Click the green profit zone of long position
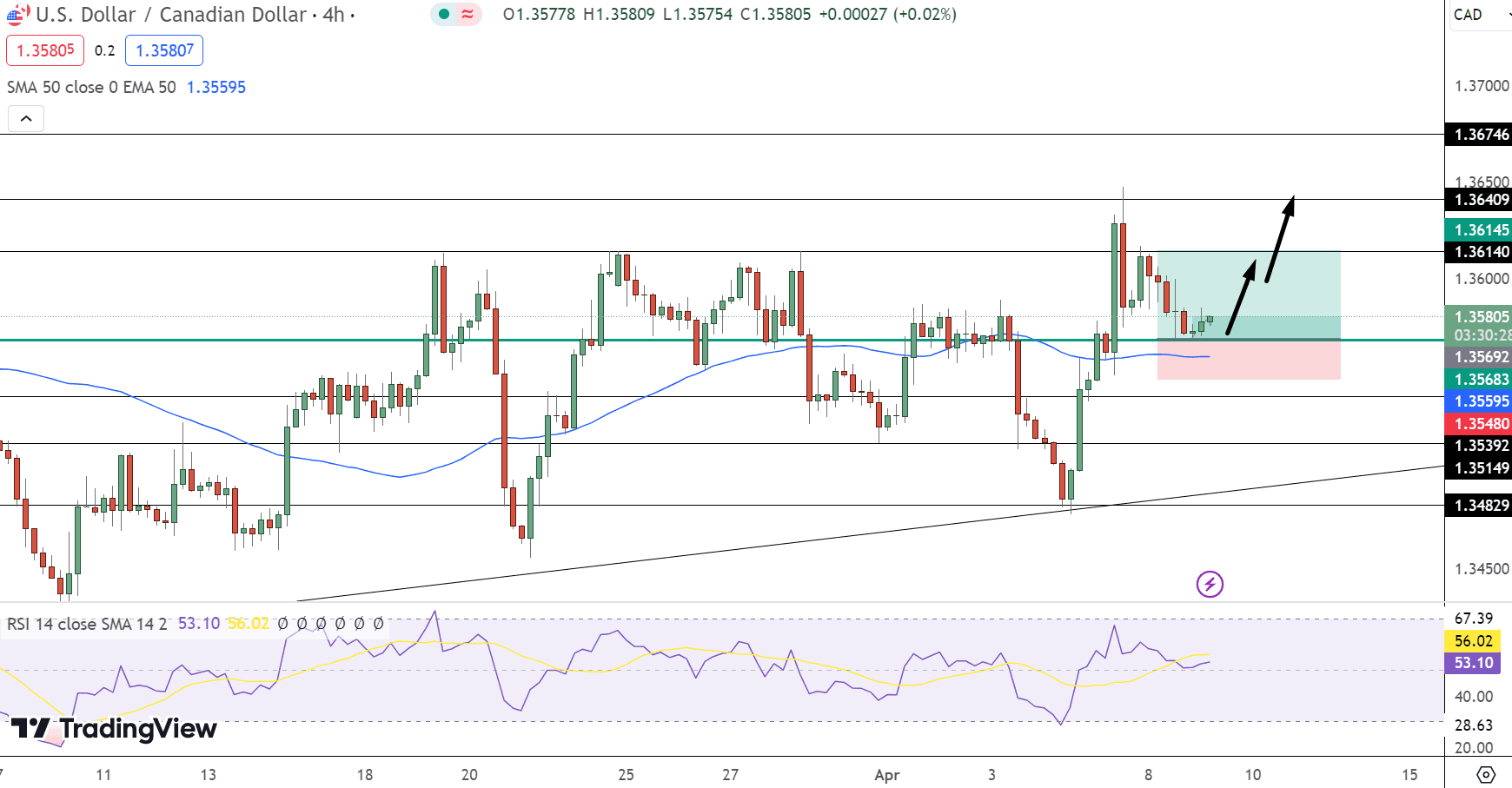Screen dimensions: 1512x788 [x=1249, y=295]
